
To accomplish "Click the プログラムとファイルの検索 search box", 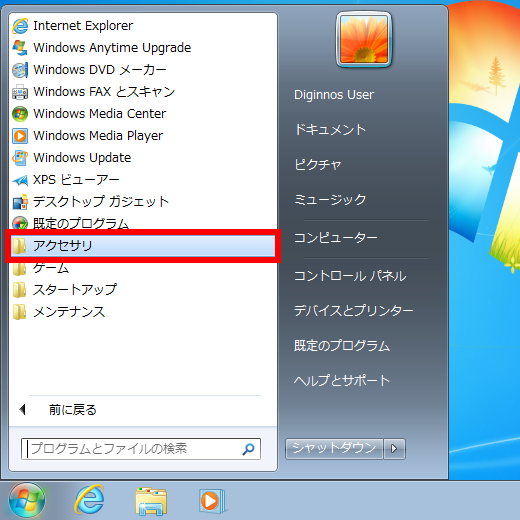I will [x=141, y=449].
